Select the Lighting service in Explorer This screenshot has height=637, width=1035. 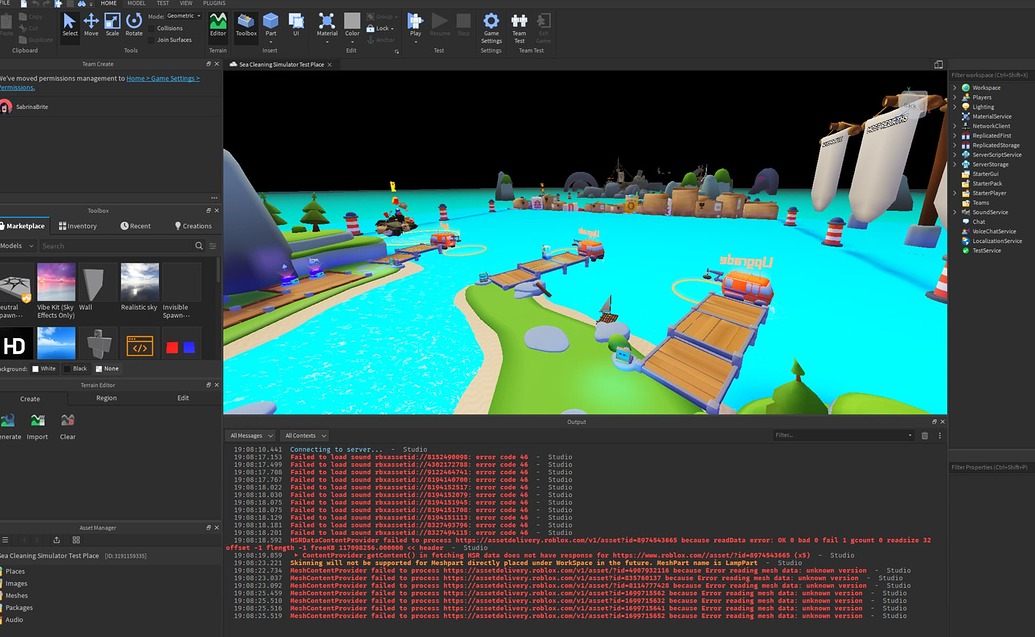983,107
